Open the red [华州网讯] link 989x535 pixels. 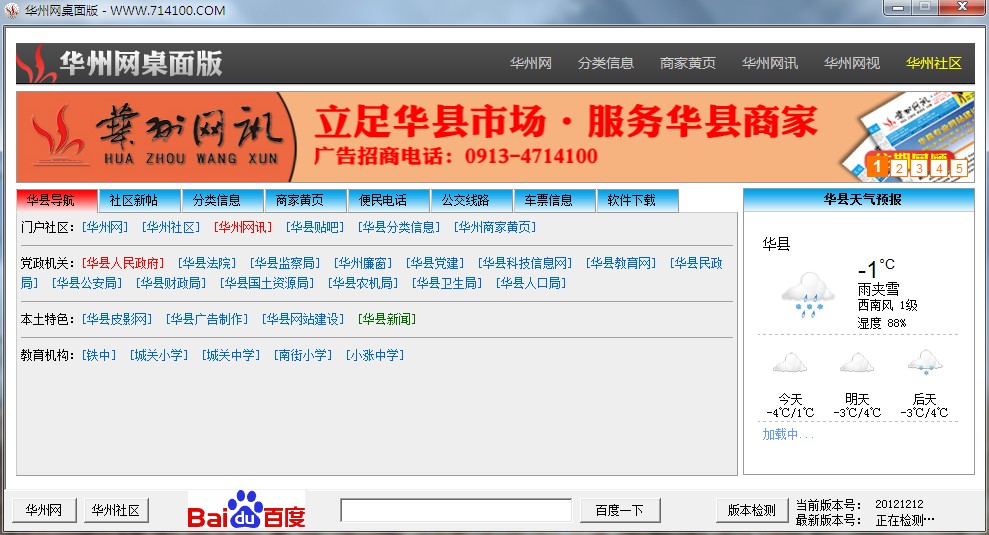(243, 227)
